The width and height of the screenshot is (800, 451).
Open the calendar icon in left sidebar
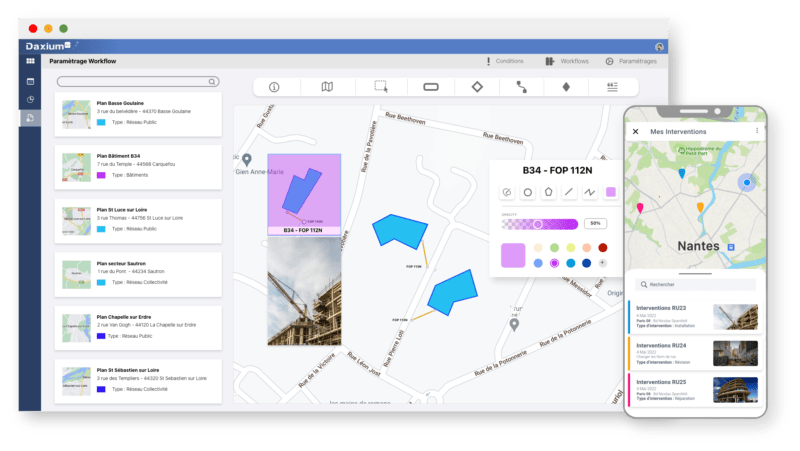31,81
